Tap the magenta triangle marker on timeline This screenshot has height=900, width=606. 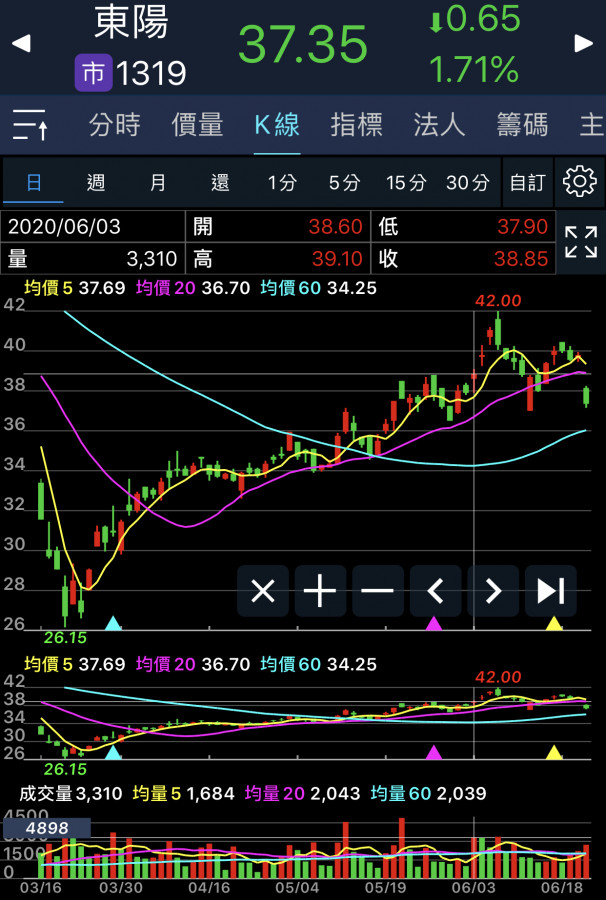[x=434, y=624]
